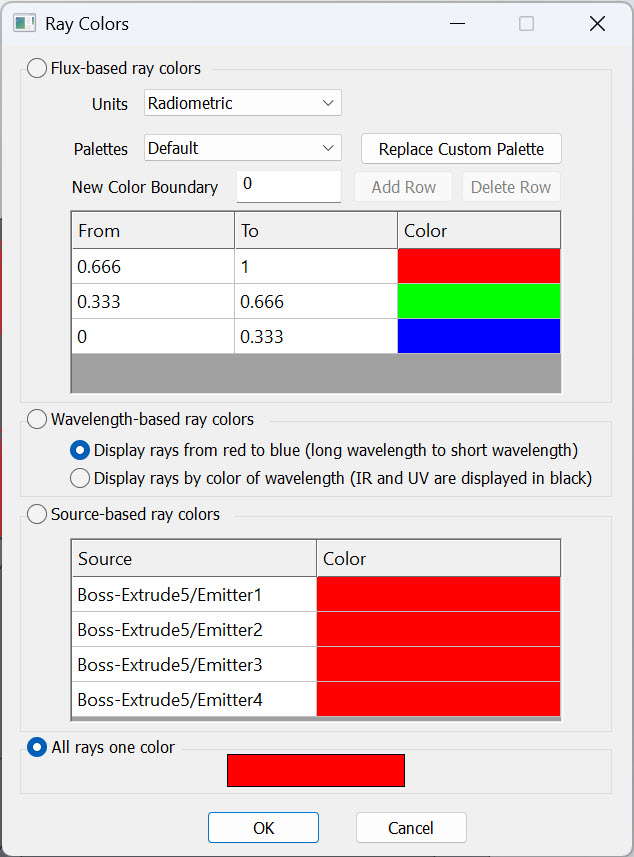Open the All rays one color swatch

(x=315, y=770)
